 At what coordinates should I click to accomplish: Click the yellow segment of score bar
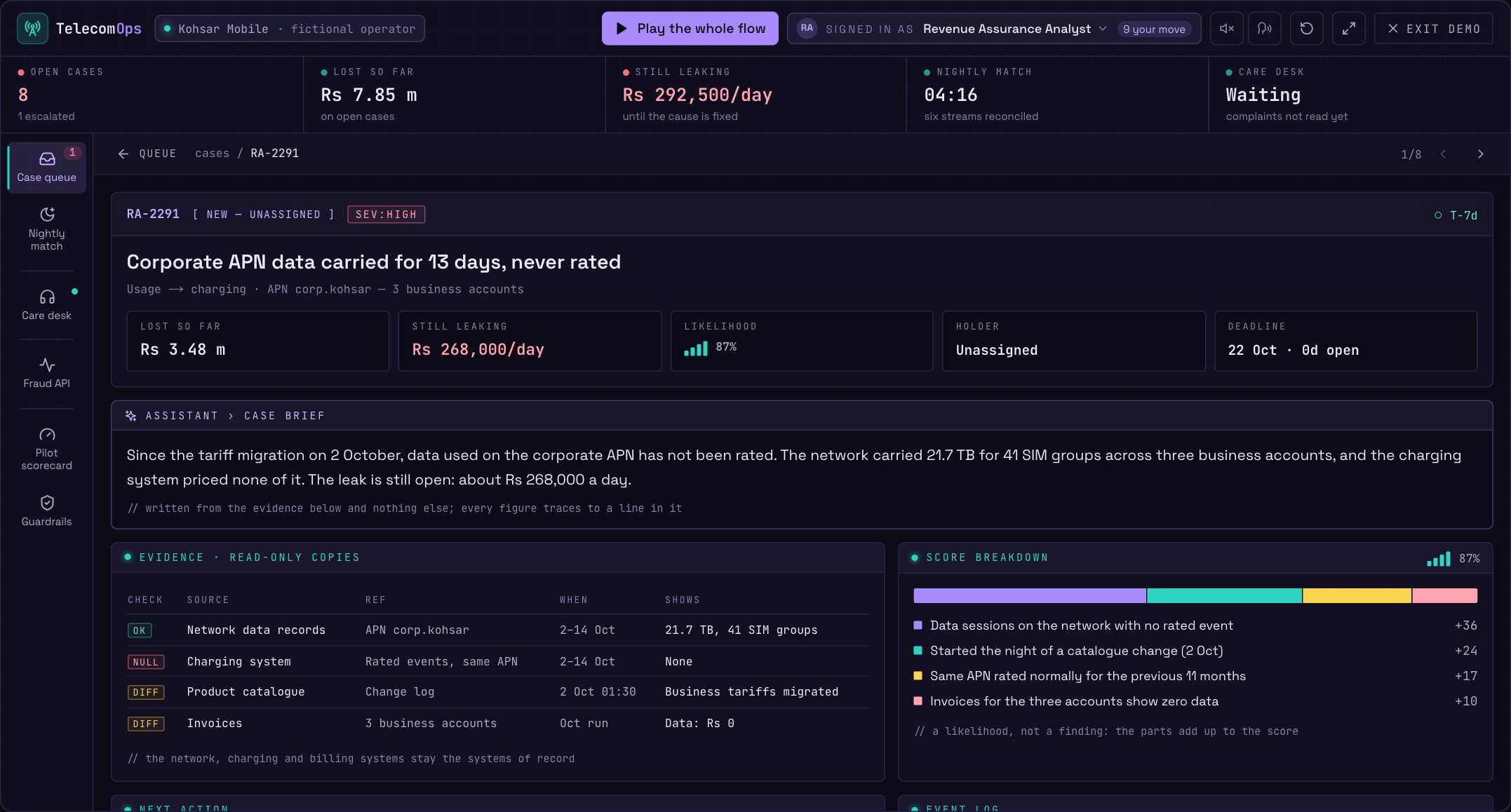point(1357,596)
